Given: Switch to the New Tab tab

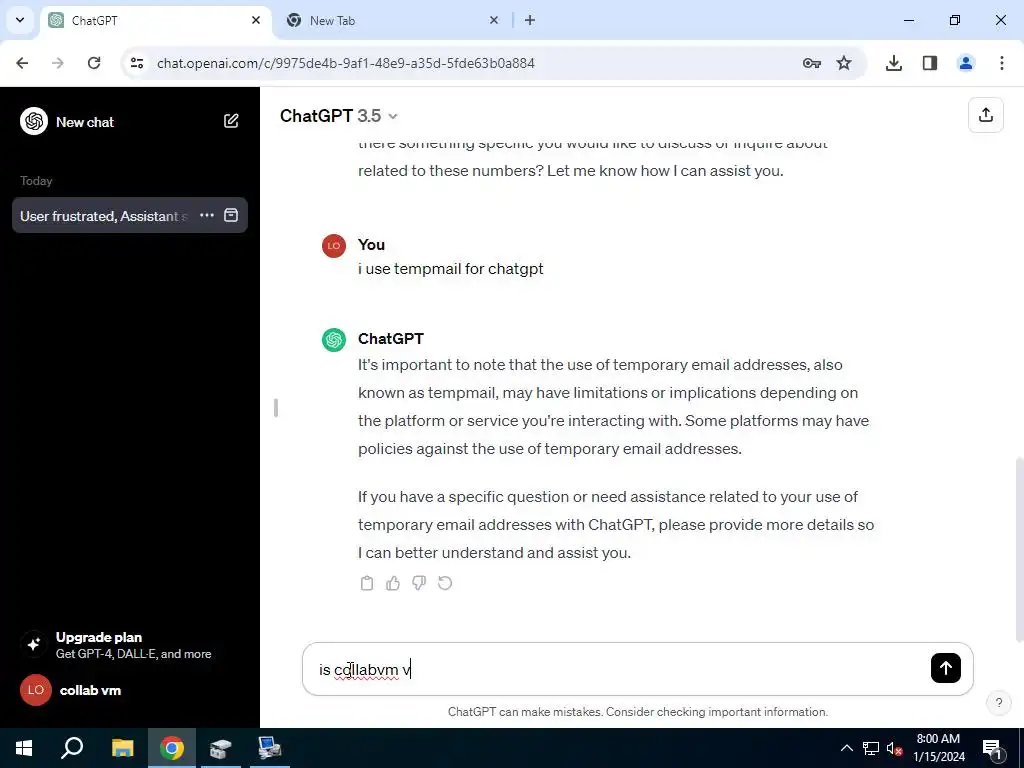Looking at the screenshot, I should point(392,20).
